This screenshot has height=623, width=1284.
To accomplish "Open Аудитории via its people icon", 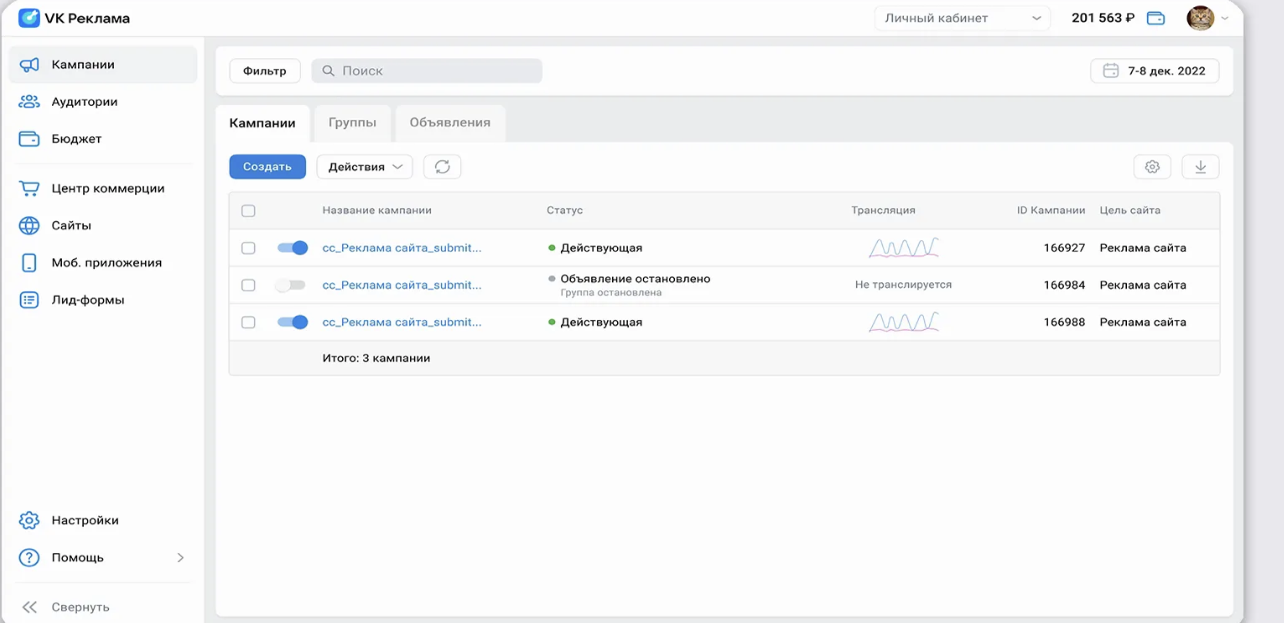I will click(x=29, y=102).
